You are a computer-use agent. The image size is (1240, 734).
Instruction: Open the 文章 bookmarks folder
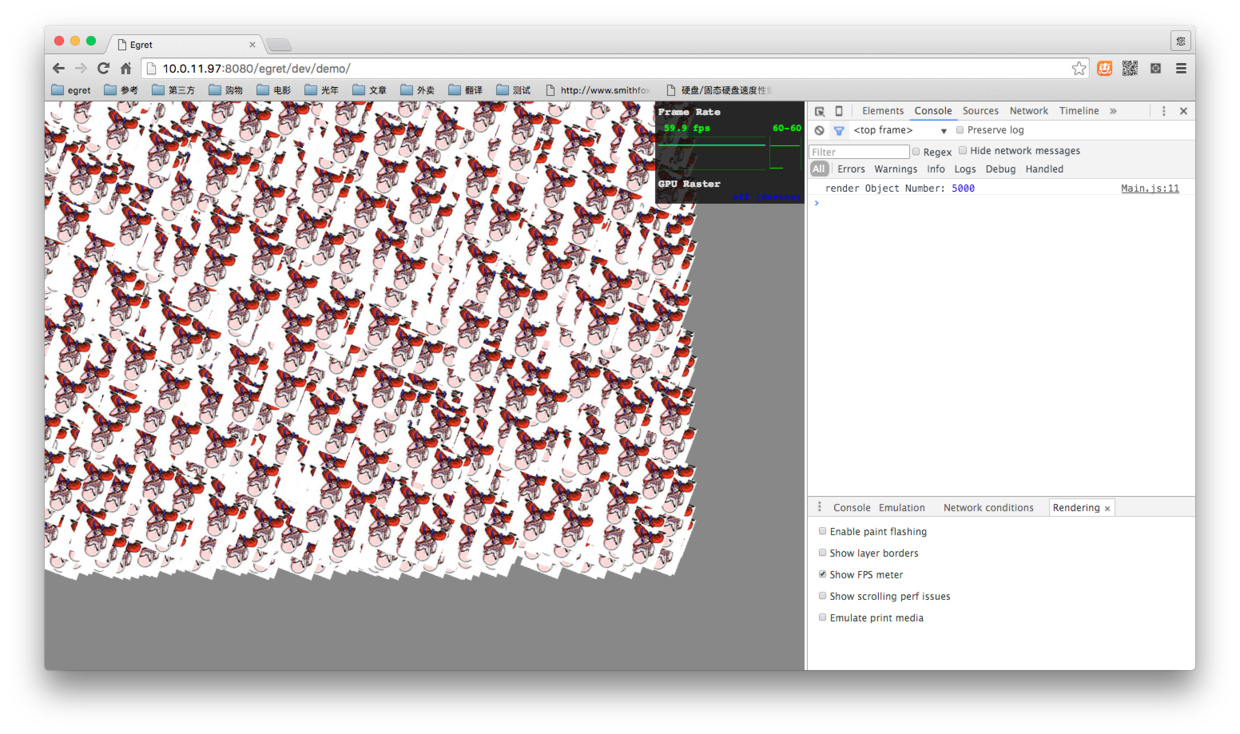point(369,90)
